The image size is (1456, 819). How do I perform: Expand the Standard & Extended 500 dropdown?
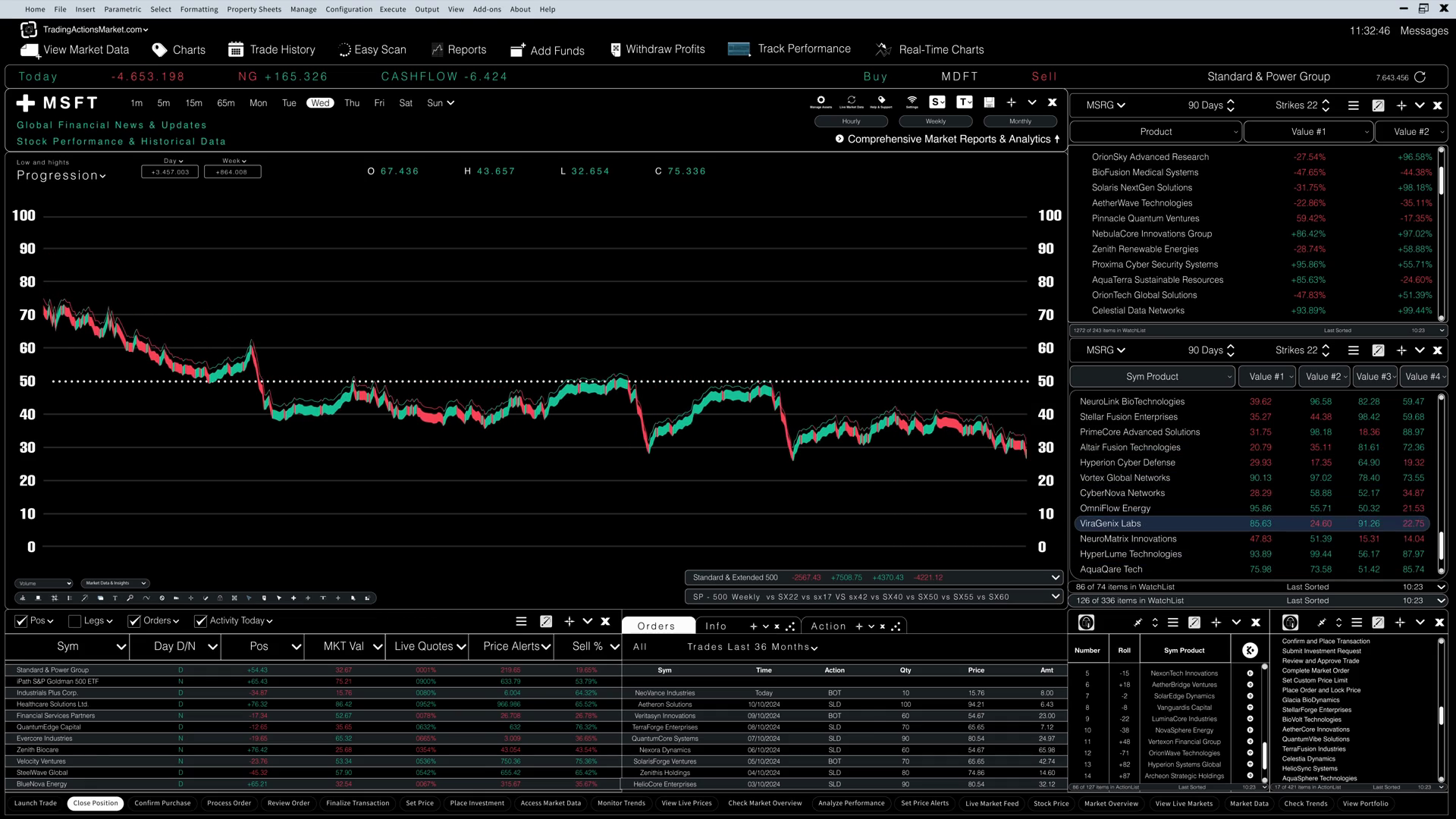point(1055,578)
